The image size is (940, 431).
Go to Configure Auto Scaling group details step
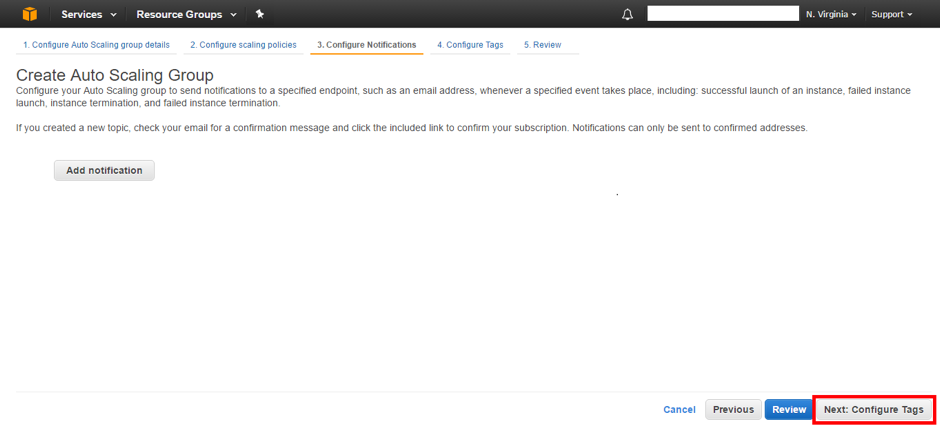point(96,45)
